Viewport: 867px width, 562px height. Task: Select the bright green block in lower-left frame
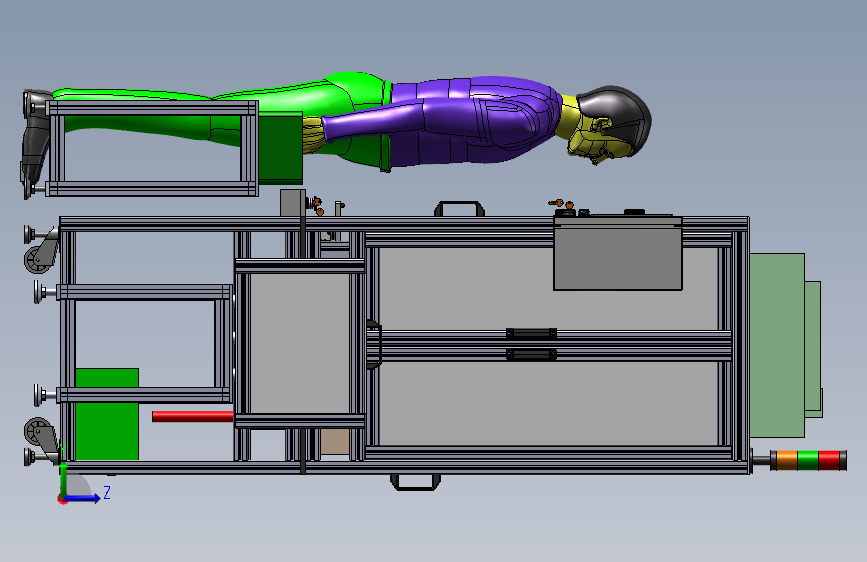click(x=107, y=414)
